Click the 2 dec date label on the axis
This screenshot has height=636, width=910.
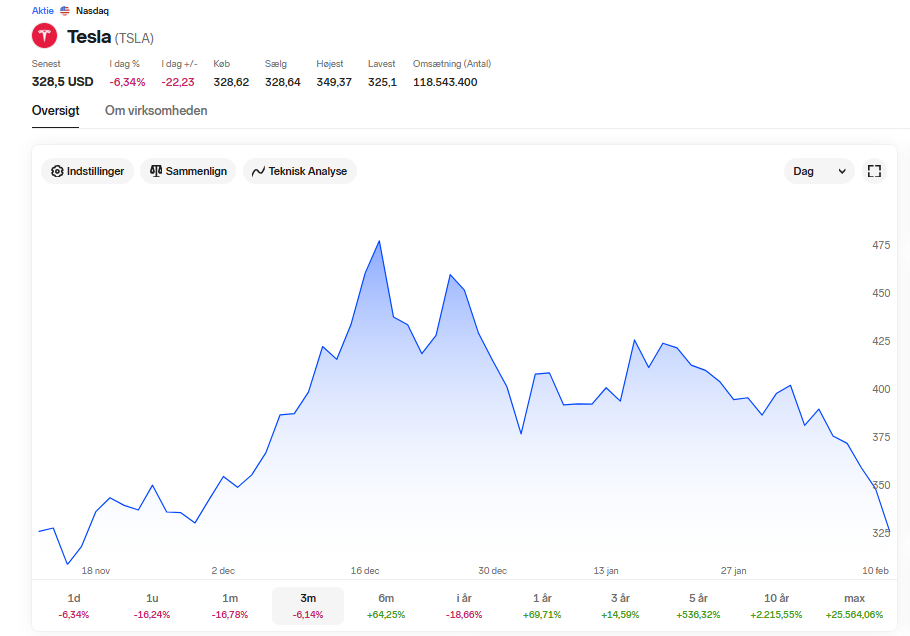223,570
